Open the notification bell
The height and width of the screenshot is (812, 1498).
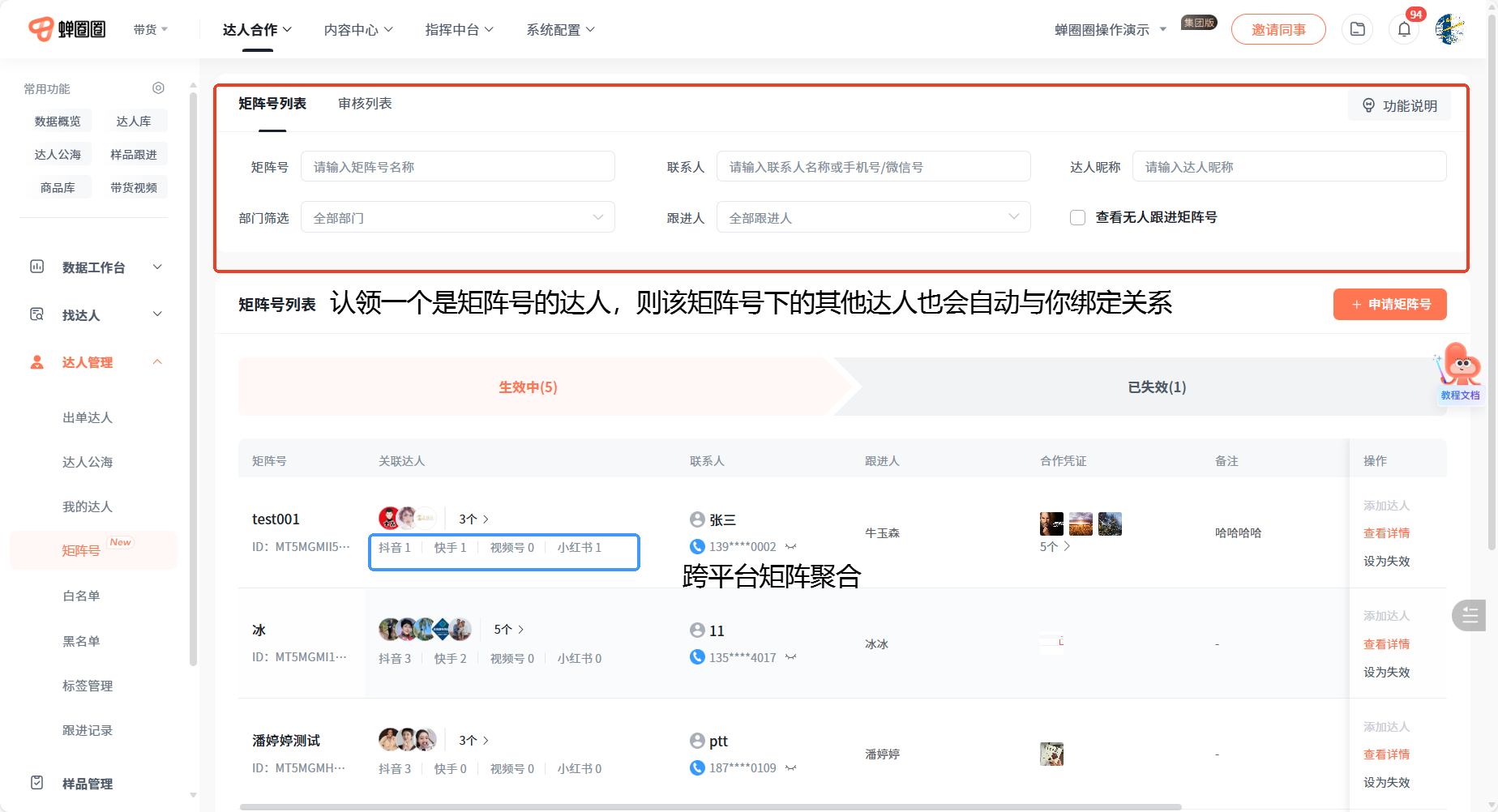[1404, 30]
